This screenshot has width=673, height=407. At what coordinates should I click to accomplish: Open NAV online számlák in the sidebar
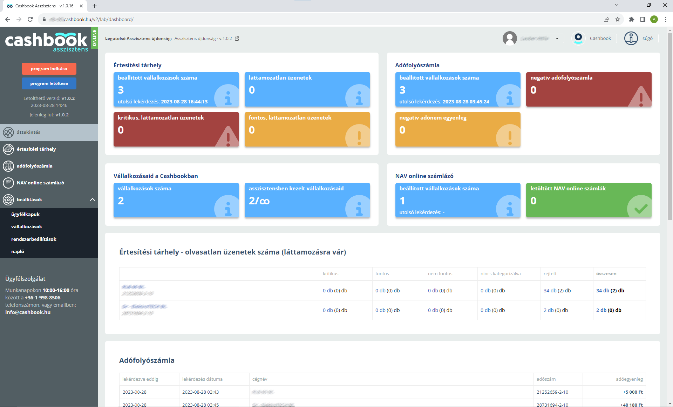coord(40,183)
